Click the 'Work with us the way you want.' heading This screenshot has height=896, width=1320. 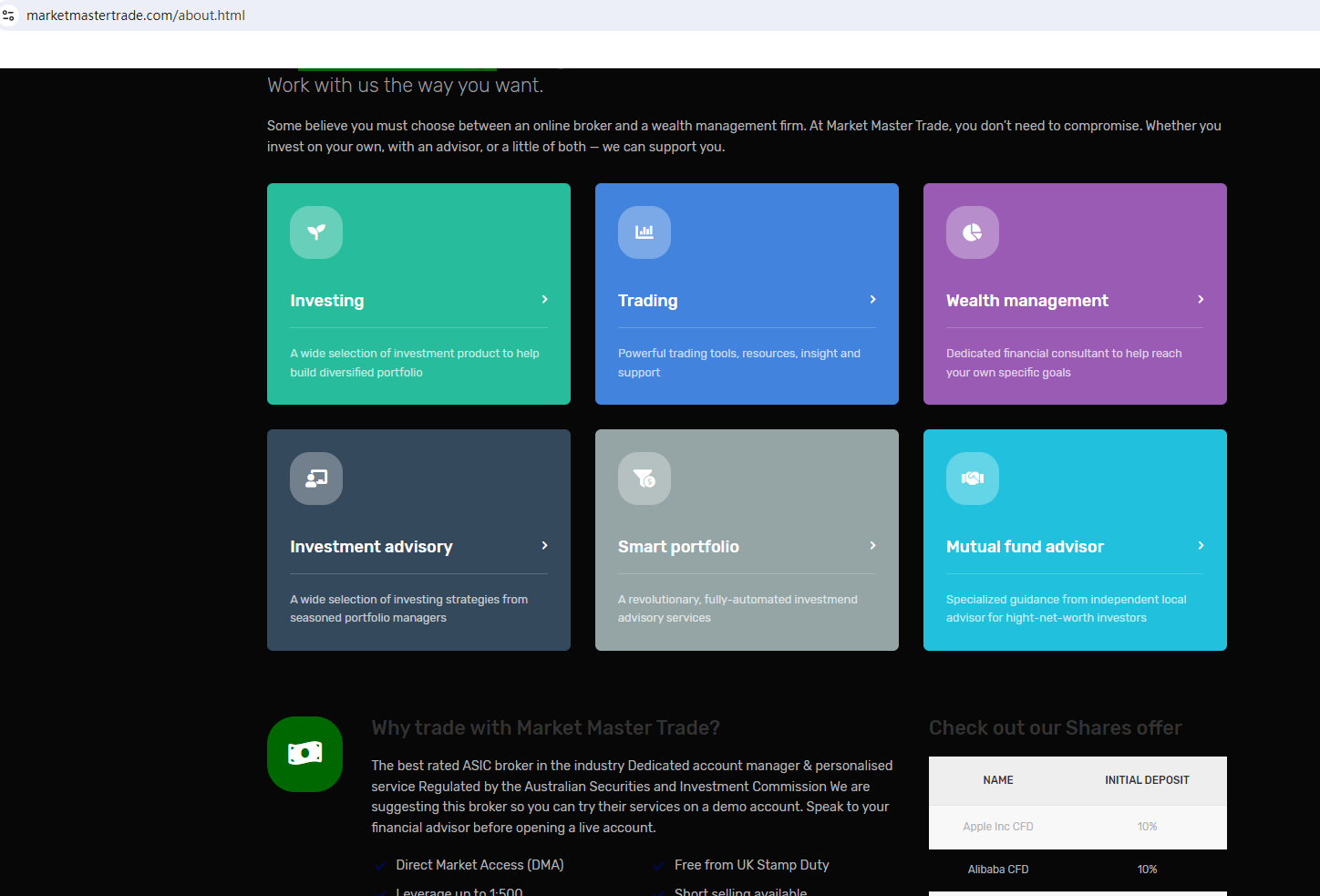pos(405,86)
